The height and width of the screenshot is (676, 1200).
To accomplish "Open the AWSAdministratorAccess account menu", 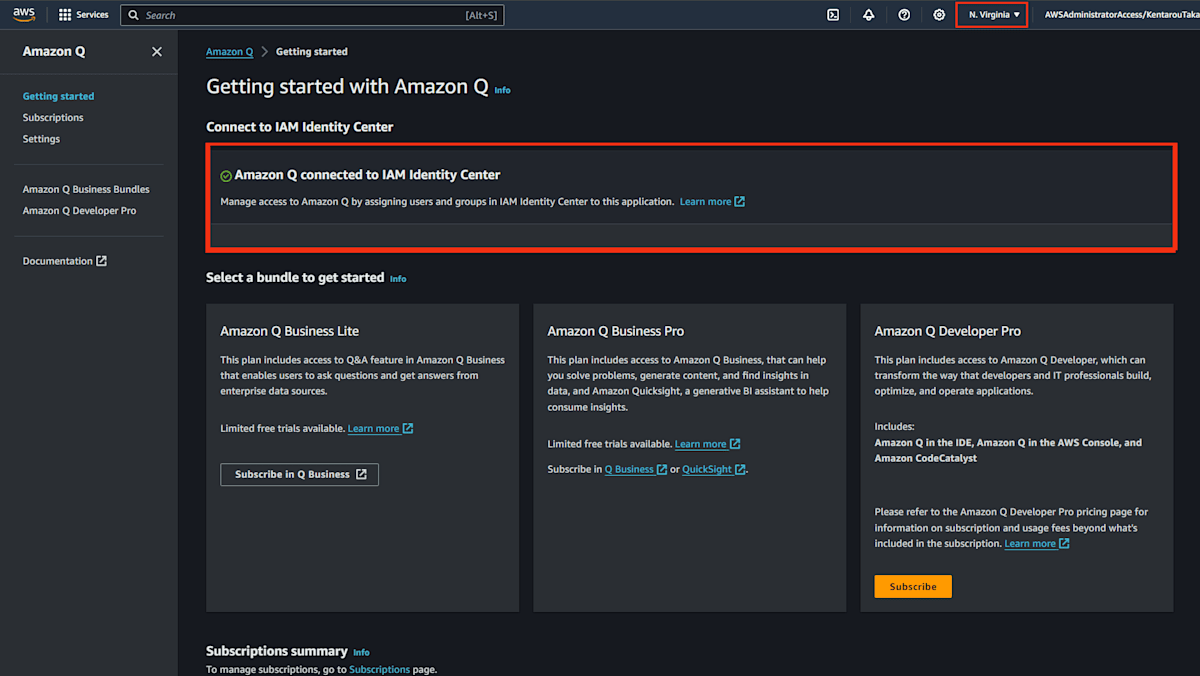I will point(1121,15).
